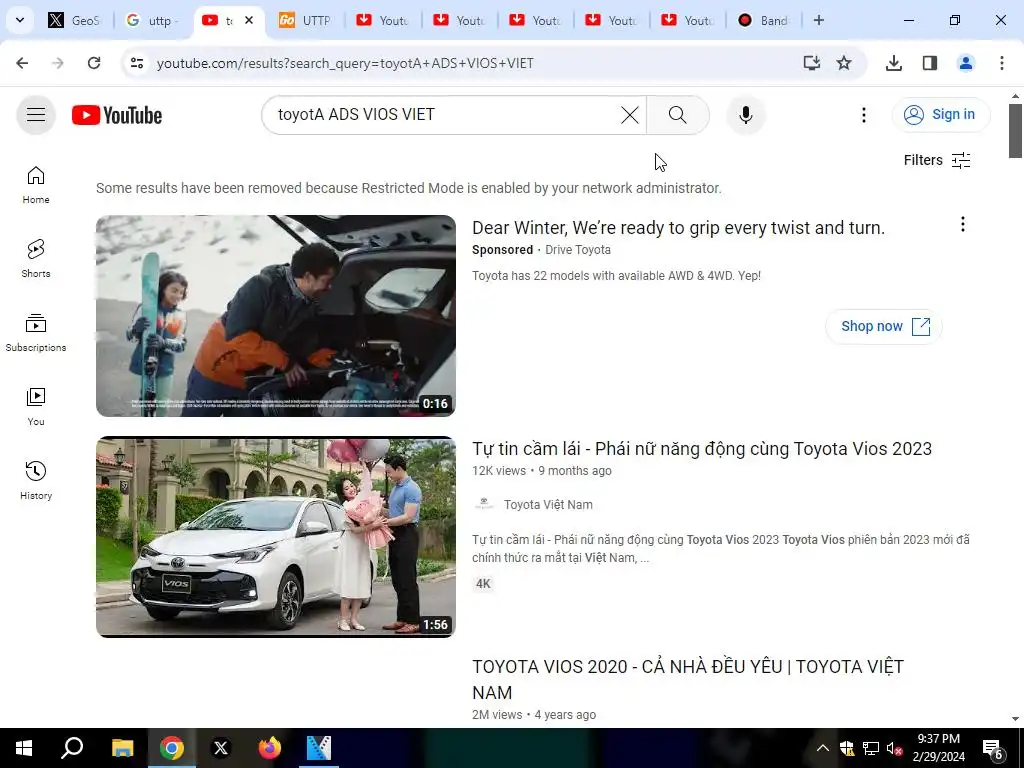Open the Filters panel
Screen dimensions: 1024x768
point(936,160)
